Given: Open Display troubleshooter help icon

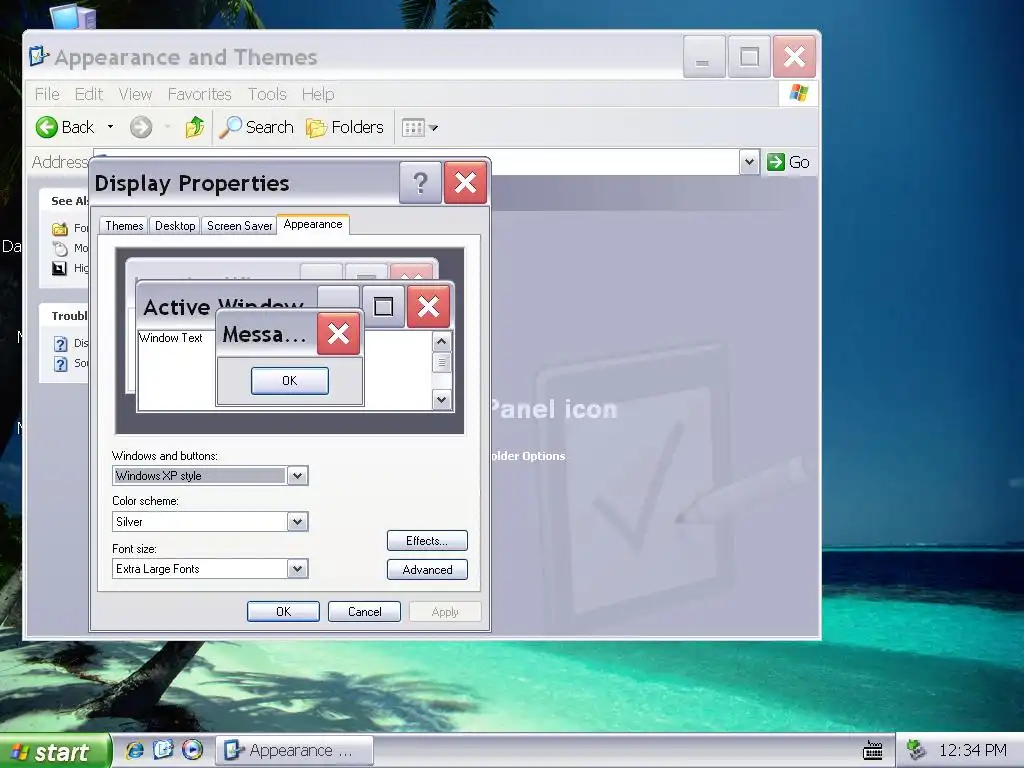Looking at the screenshot, I should [60, 344].
